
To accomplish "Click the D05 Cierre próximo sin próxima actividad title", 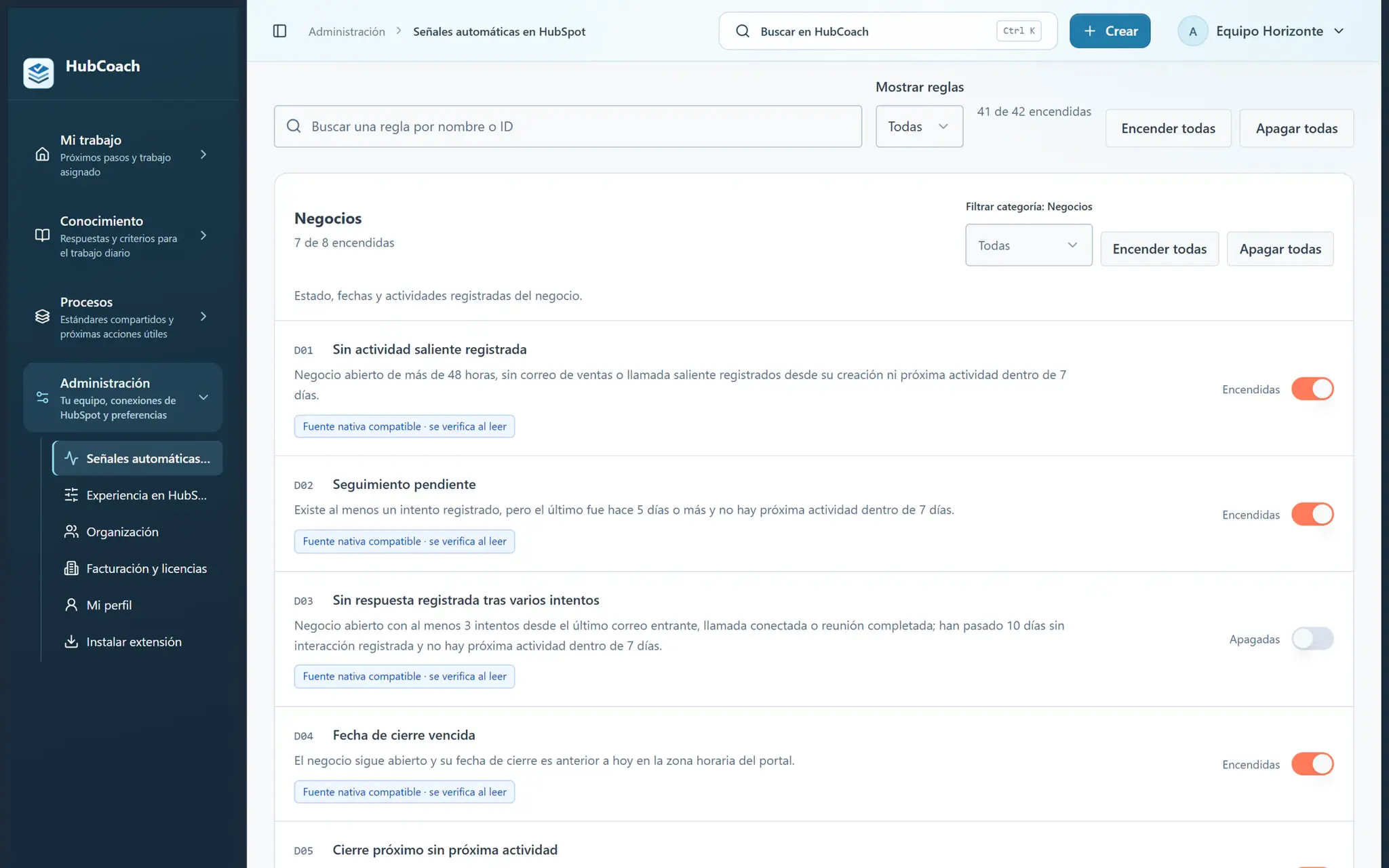I will click(x=445, y=850).
